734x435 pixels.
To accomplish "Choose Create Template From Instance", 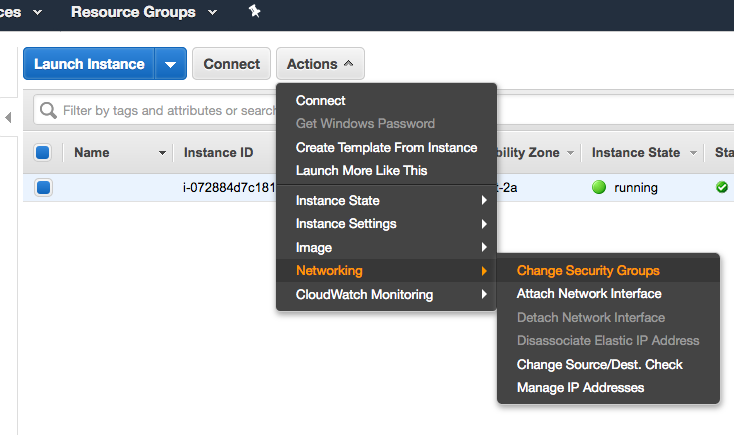I will click(386, 147).
